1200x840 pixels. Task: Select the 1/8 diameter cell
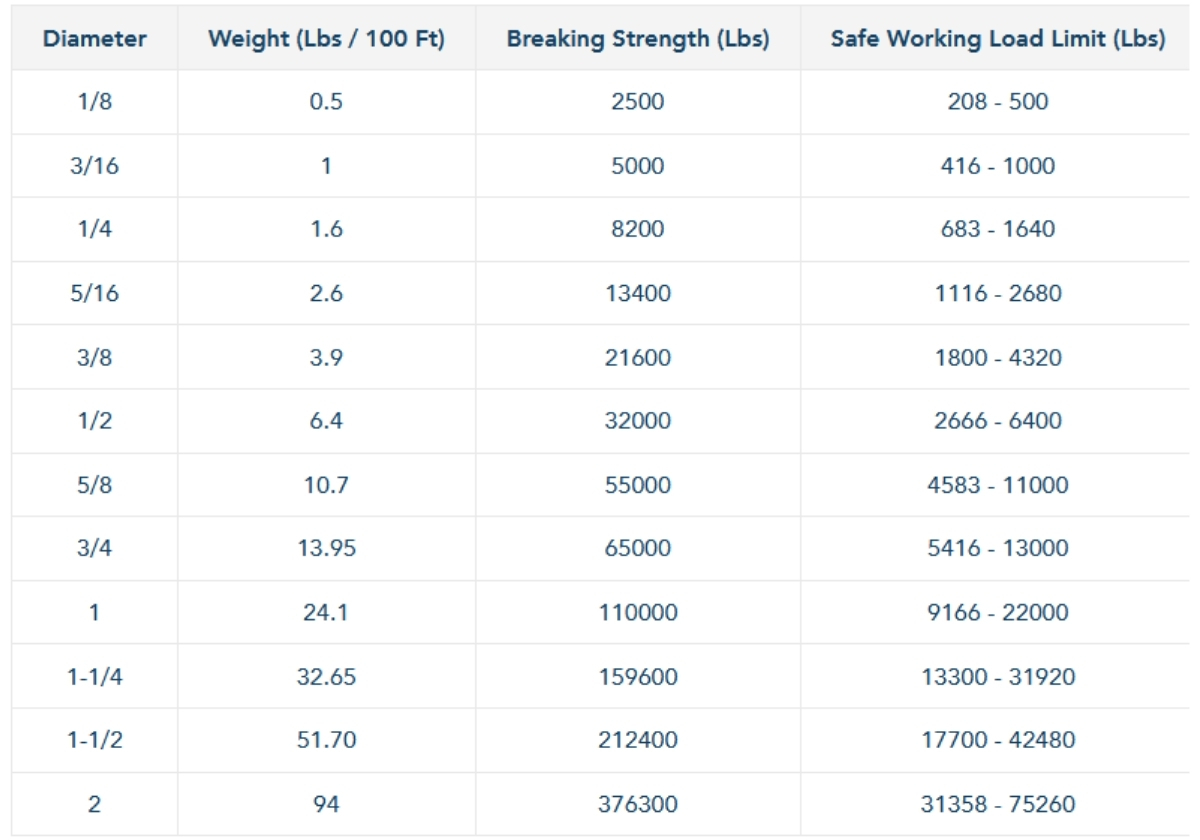(x=95, y=101)
